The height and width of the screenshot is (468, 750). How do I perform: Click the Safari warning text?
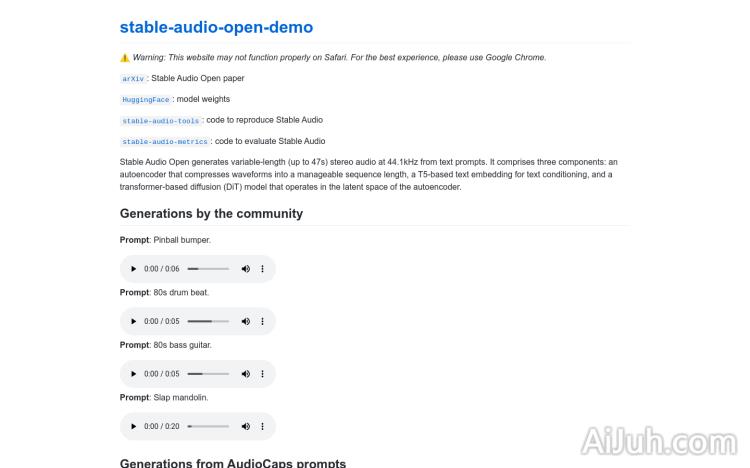[339, 57]
